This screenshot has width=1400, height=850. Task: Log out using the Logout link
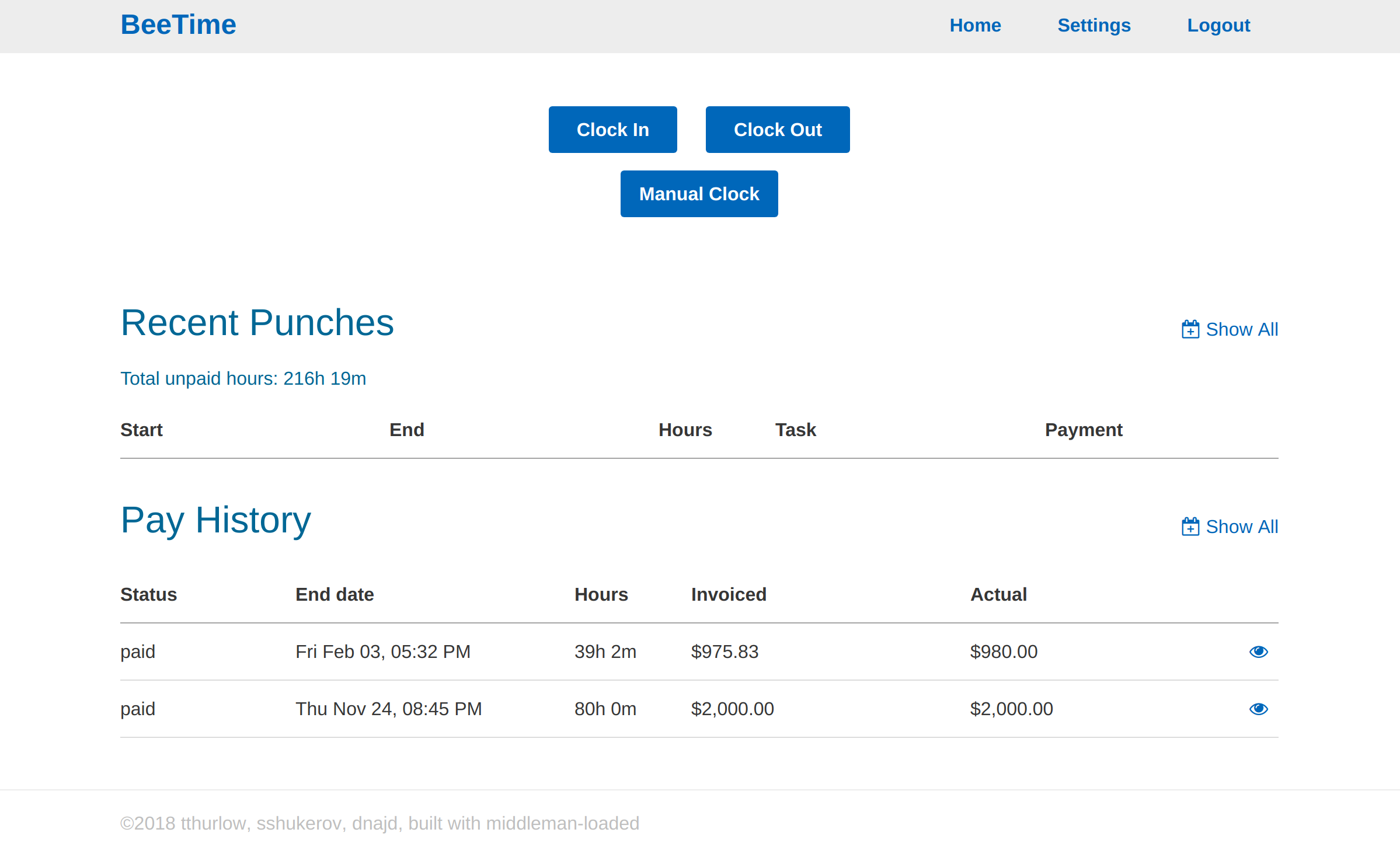pyautogui.click(x=1218, y=25)
